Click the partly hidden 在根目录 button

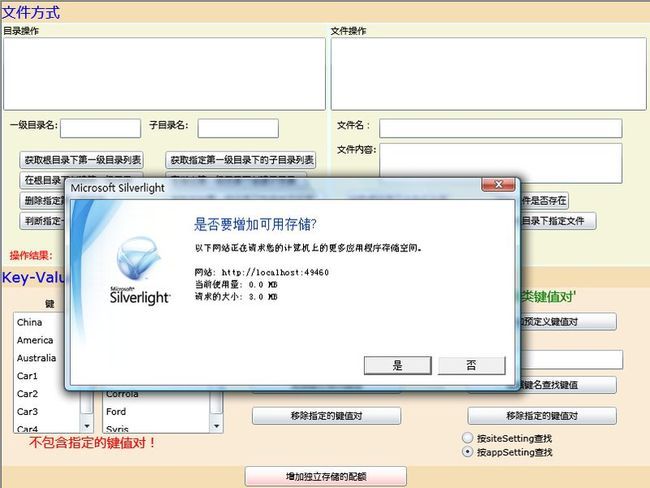coord(43,180)
